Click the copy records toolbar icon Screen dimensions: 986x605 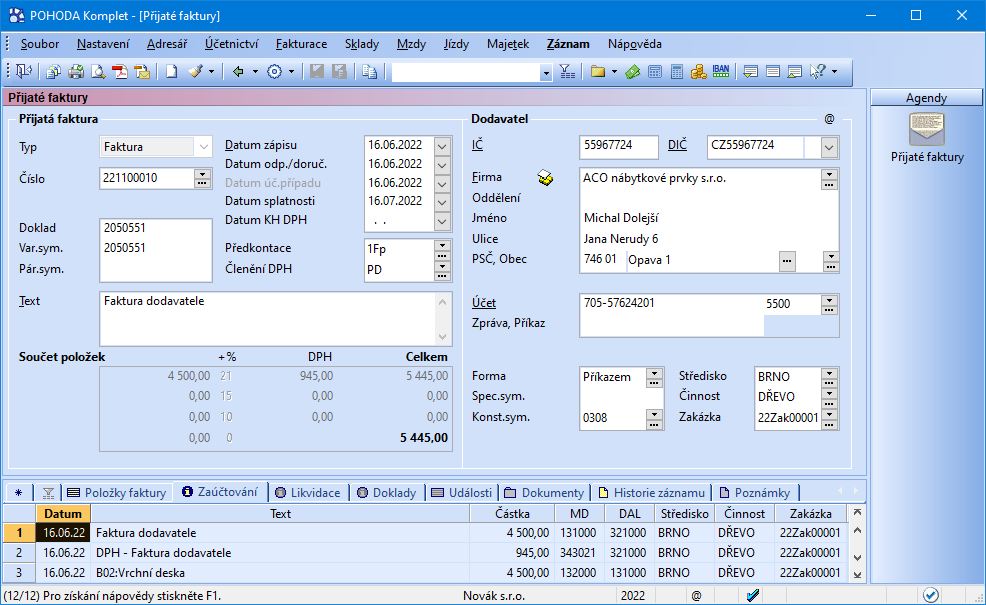coord(53,72)
